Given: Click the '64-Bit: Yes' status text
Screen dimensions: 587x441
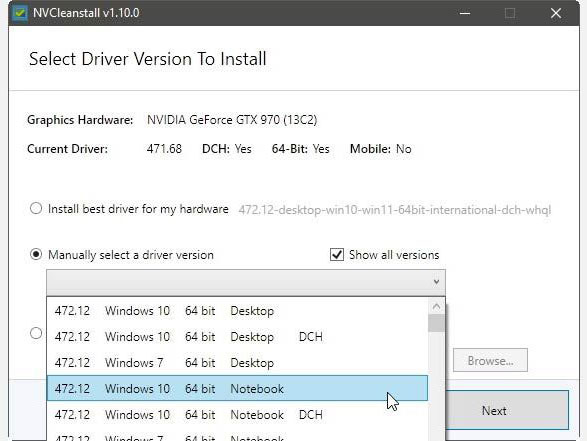Looking at the screenshot, I should pos(300,149).
